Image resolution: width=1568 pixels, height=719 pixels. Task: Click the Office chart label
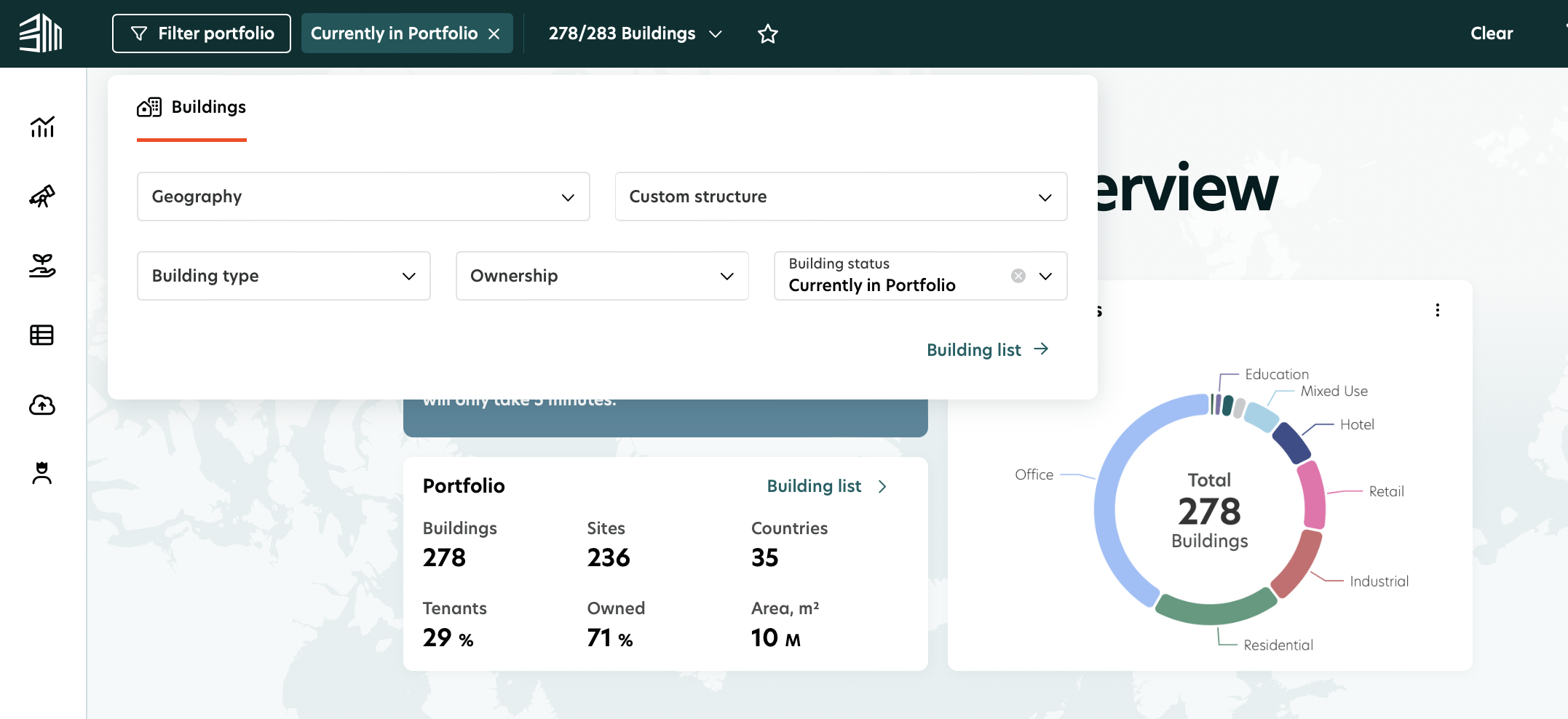(x=1034, y=474)
